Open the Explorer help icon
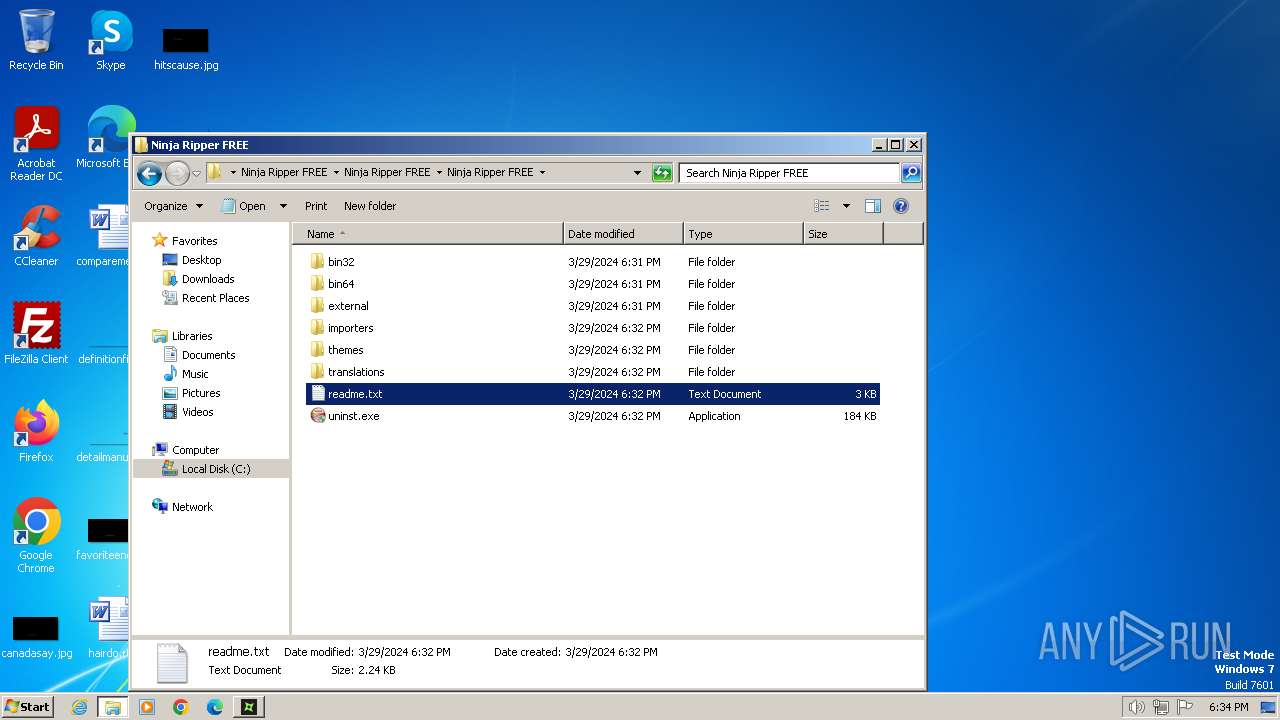The image size is (1280, 720). coord(901,206)
